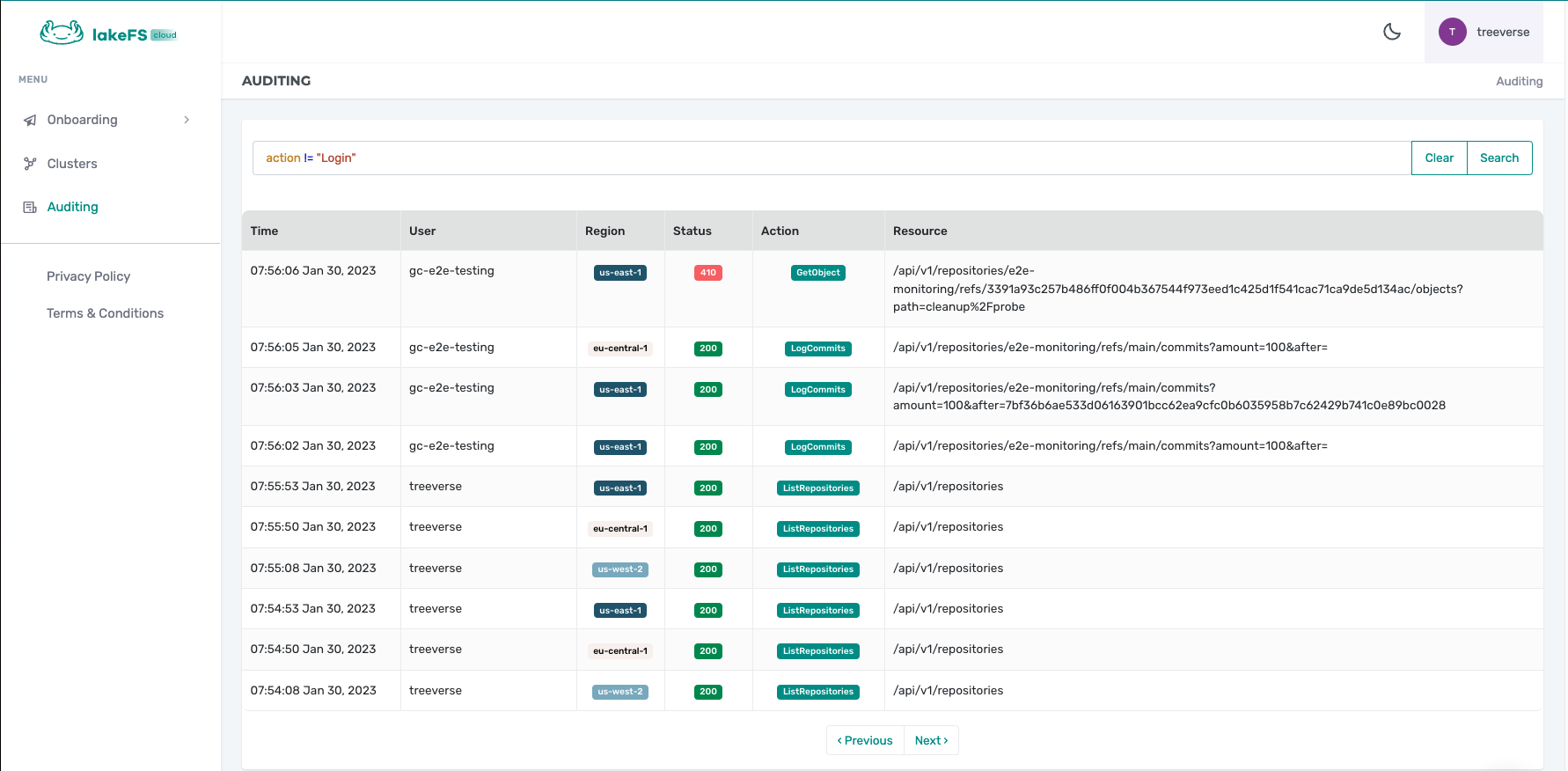The image size is (1568, 771).
Task: Click the us-east-1 badge in 07:56:06 row
Action: [x=620, y=273]
